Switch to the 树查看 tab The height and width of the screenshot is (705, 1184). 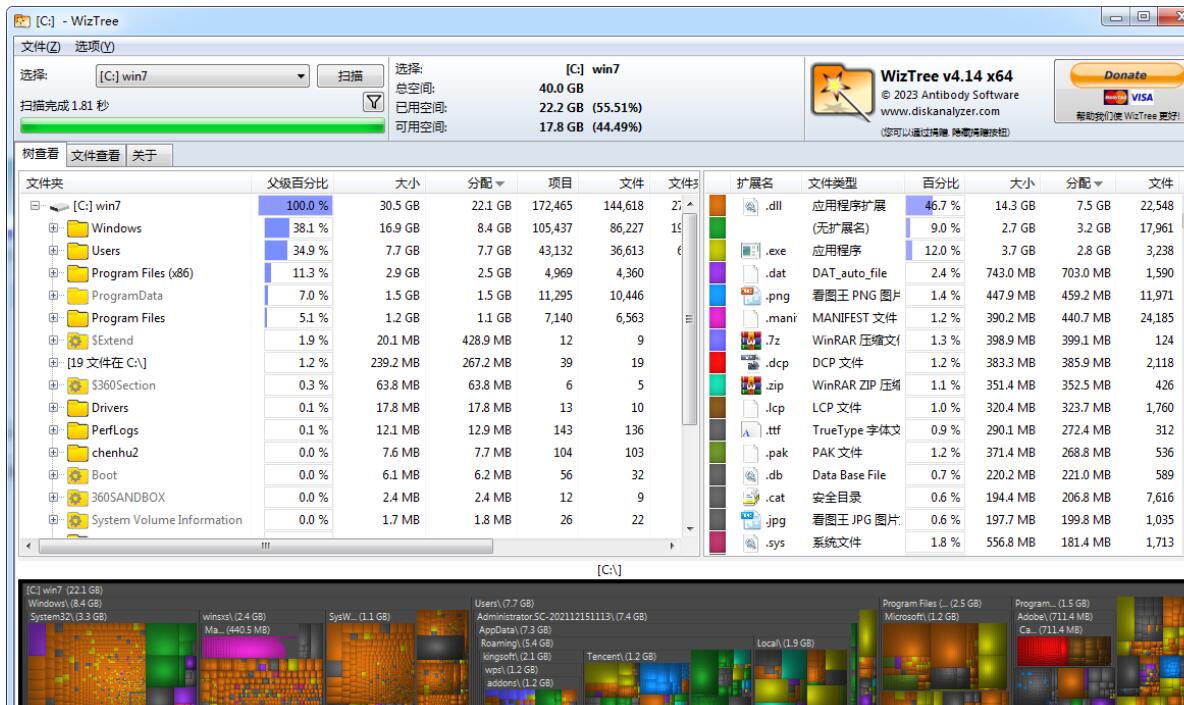click(41, 154)
